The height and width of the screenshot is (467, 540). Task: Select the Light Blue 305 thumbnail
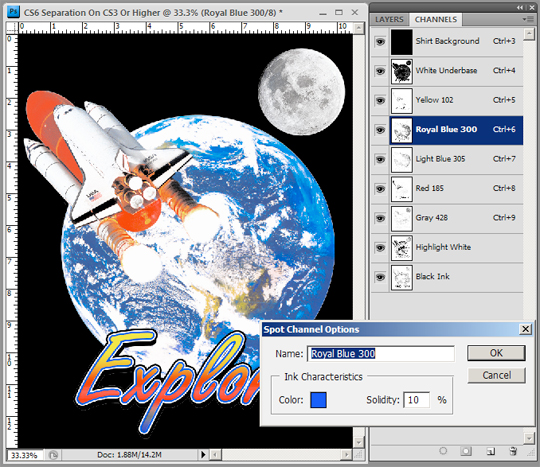[x=402, y=159]
